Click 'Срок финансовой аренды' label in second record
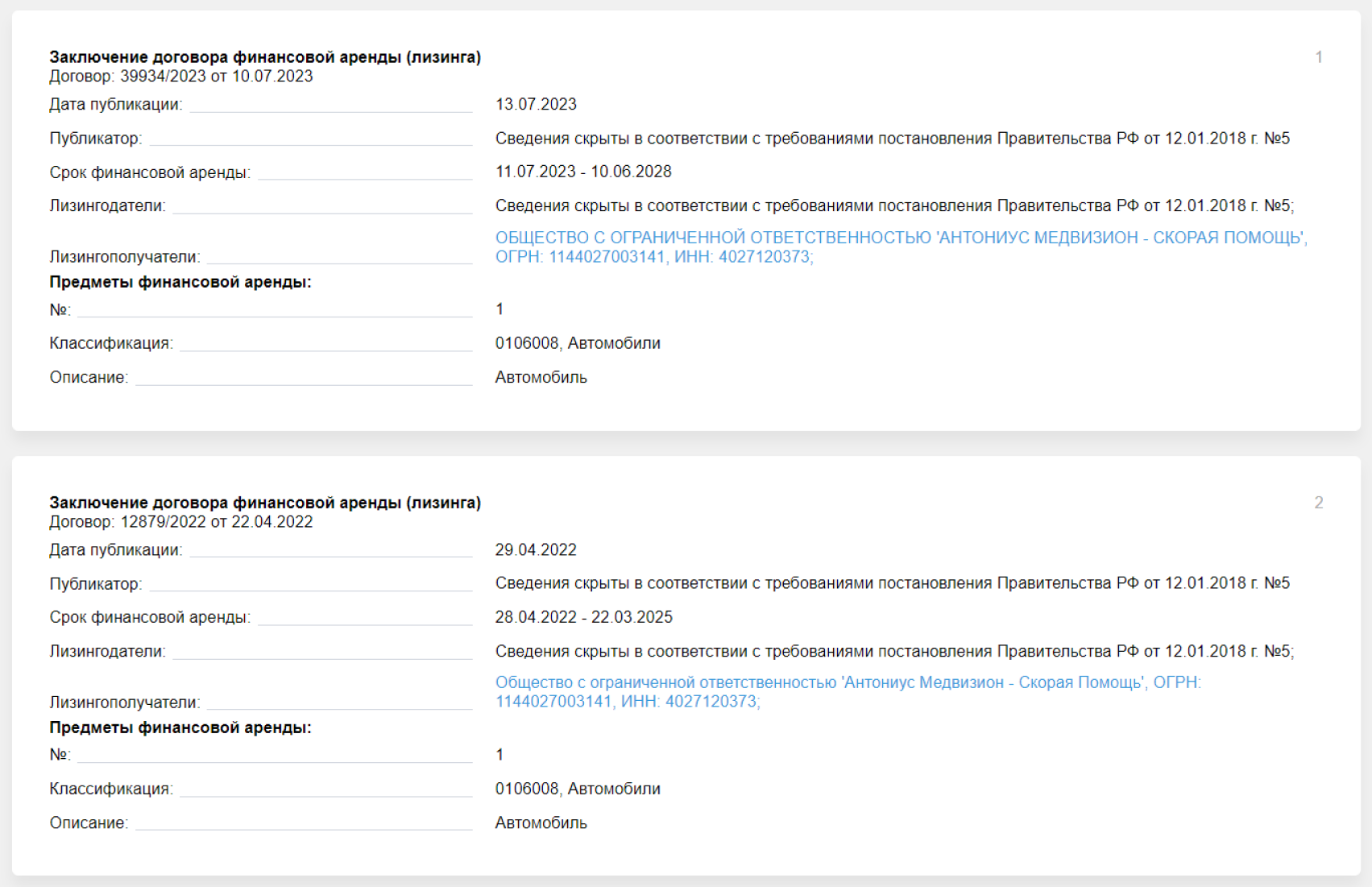 pyautogui.click(x=150, y=617)
